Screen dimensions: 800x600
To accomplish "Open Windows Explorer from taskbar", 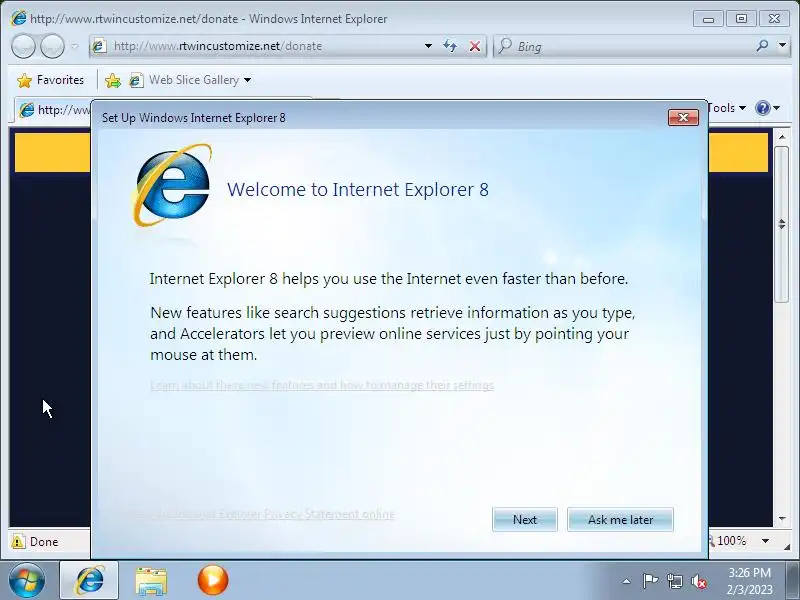I will (x=151, y=581).
